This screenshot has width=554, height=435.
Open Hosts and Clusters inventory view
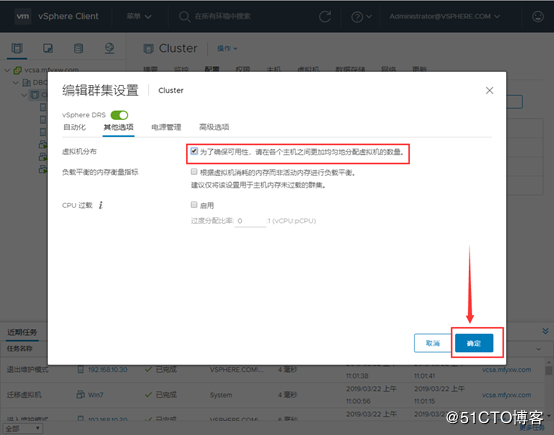(17, 48)
